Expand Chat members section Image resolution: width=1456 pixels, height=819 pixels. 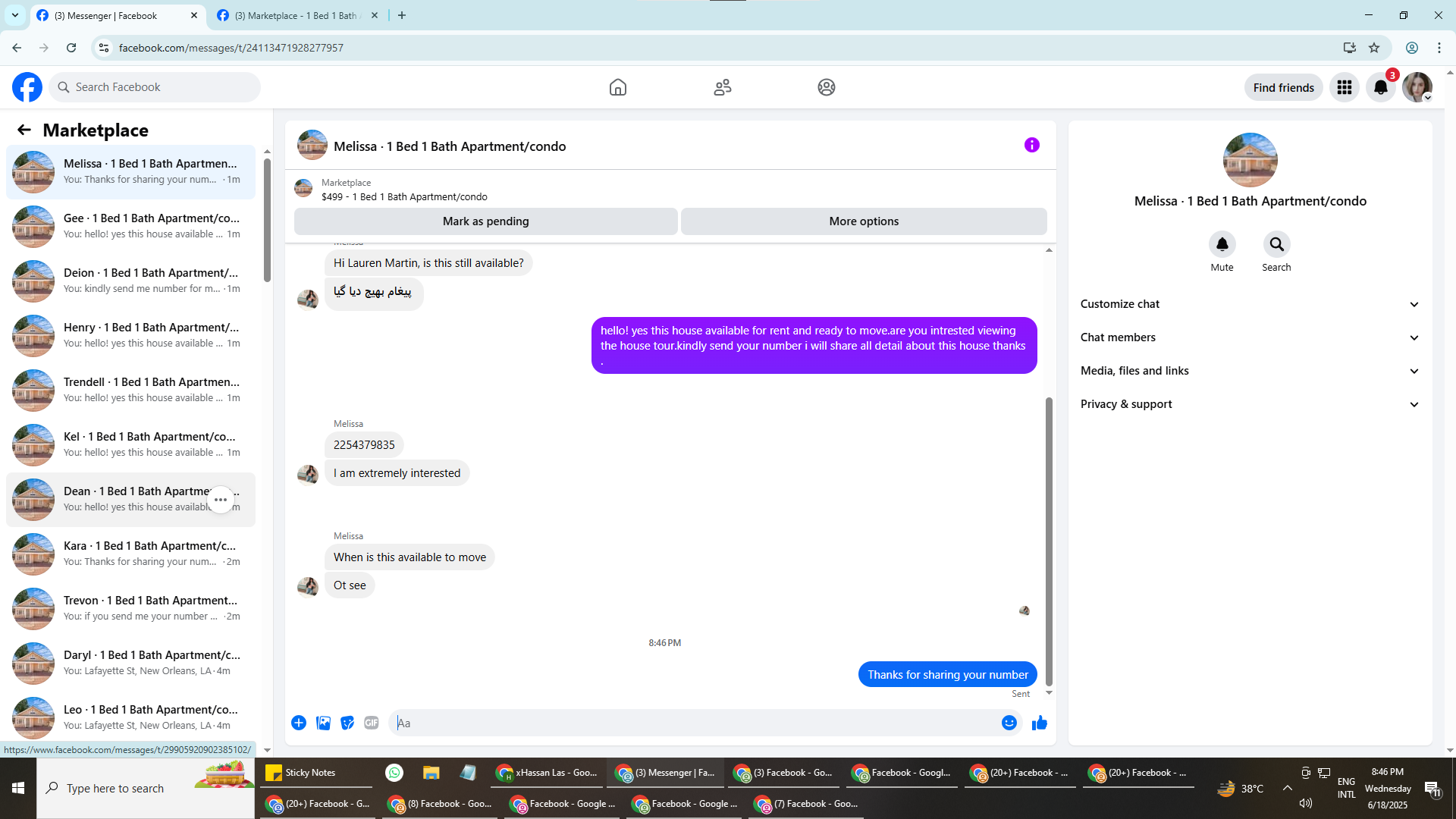click(1250, 337)
